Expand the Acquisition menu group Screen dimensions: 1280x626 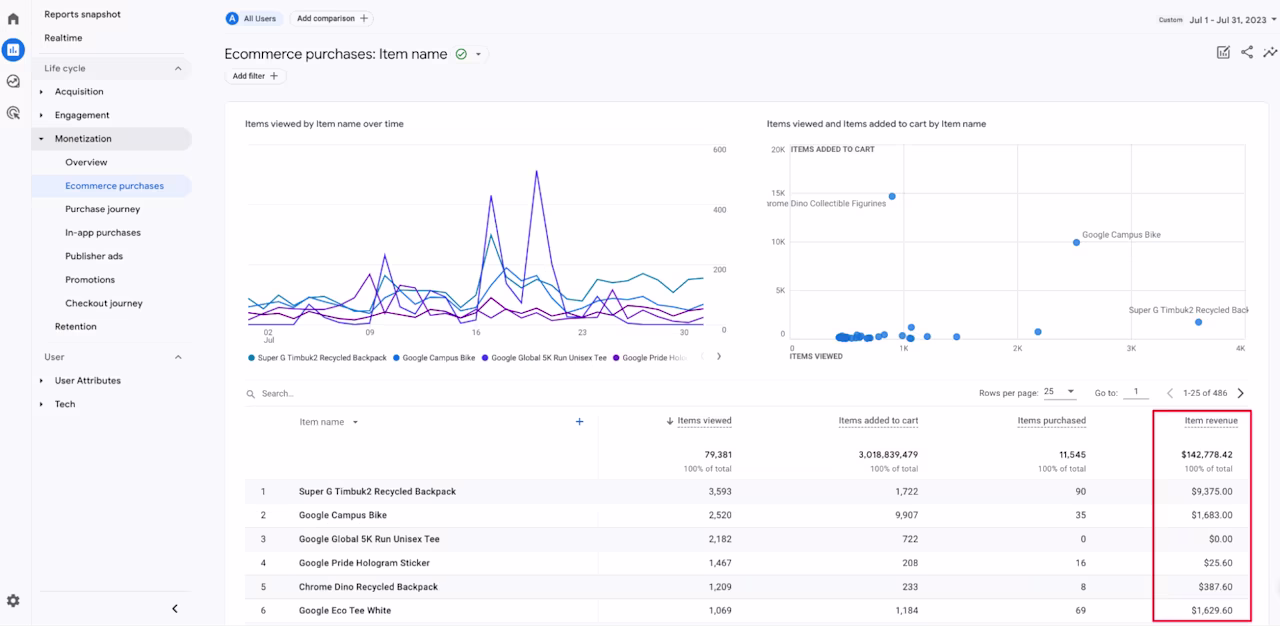pos(79,92)
